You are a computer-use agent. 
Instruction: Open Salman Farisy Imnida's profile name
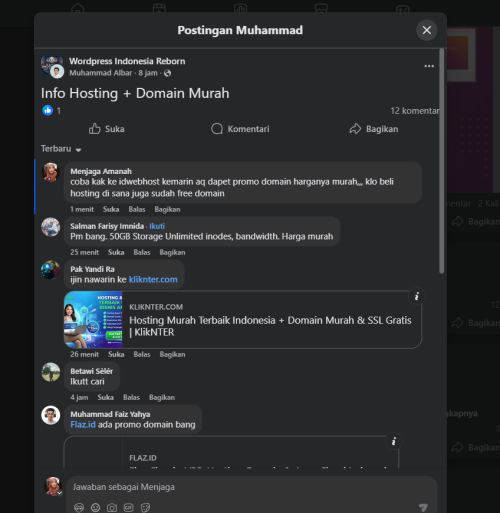107,226
